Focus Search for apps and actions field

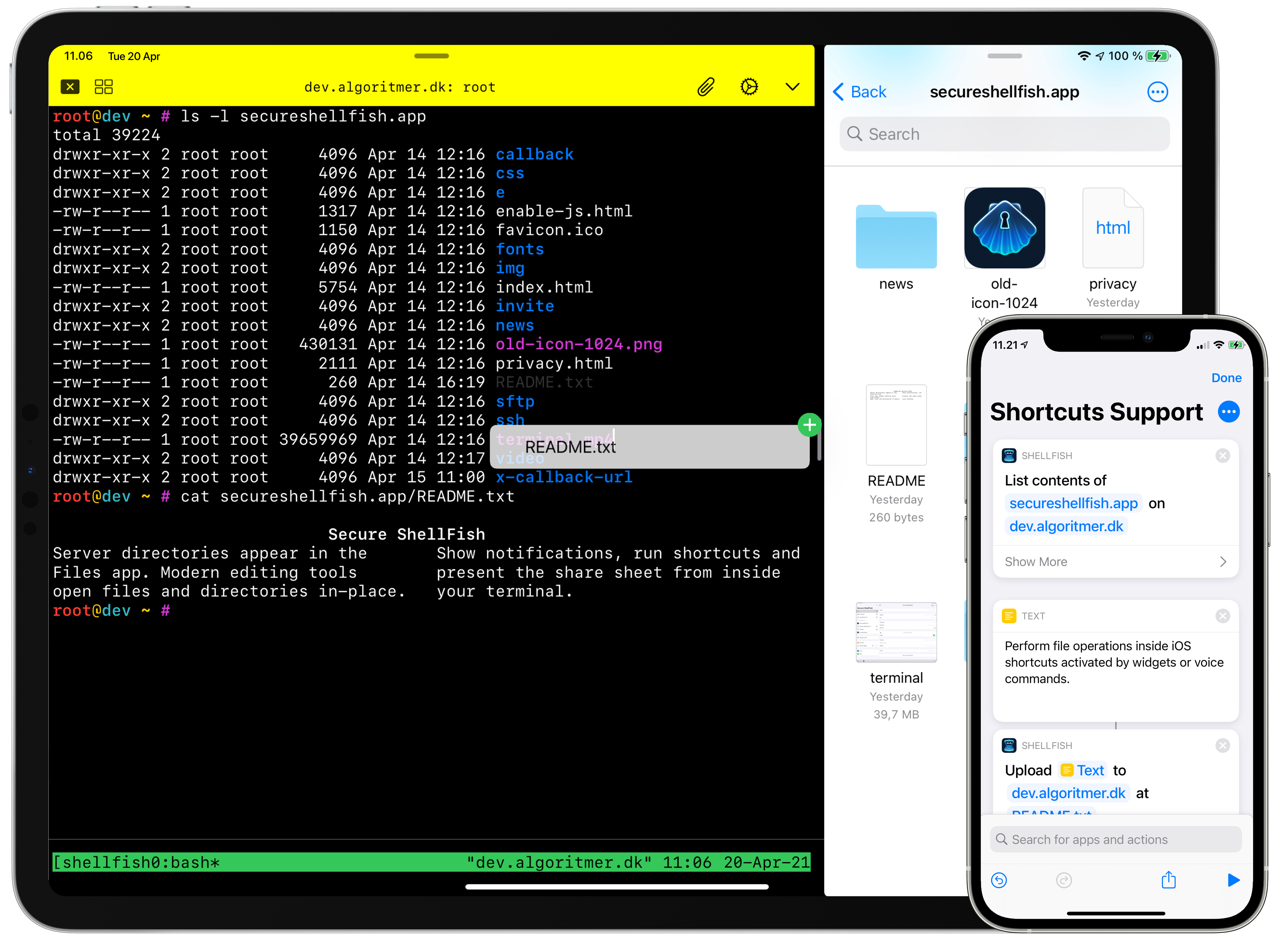tap(1116, 840)
